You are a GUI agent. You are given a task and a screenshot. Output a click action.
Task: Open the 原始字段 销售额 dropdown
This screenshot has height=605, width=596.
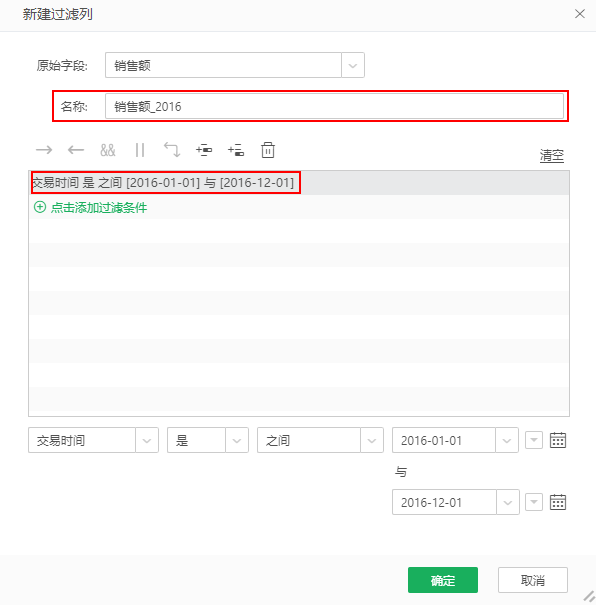(353, 65)
